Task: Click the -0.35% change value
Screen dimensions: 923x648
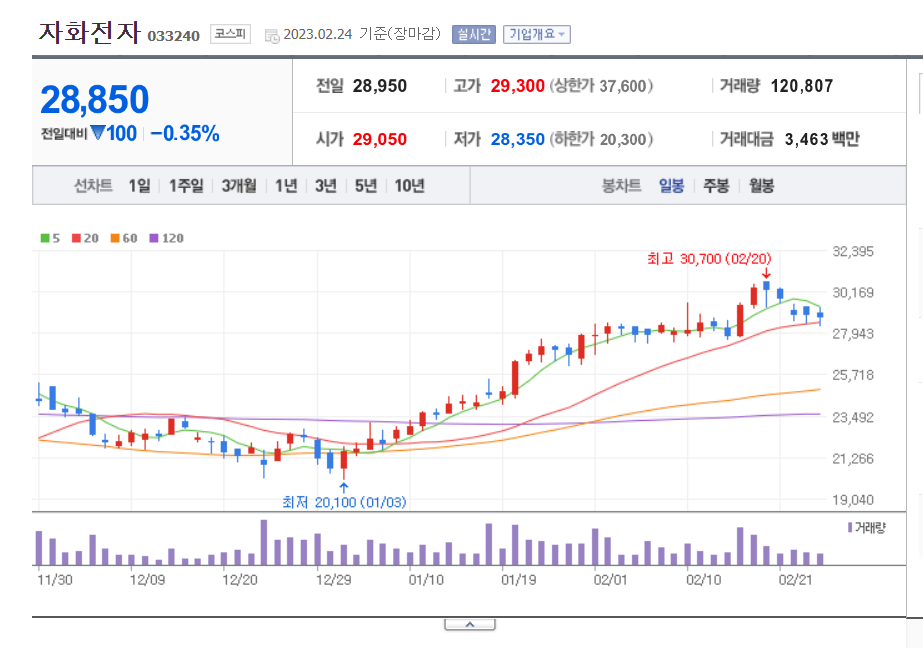Action: coord(185,134)
